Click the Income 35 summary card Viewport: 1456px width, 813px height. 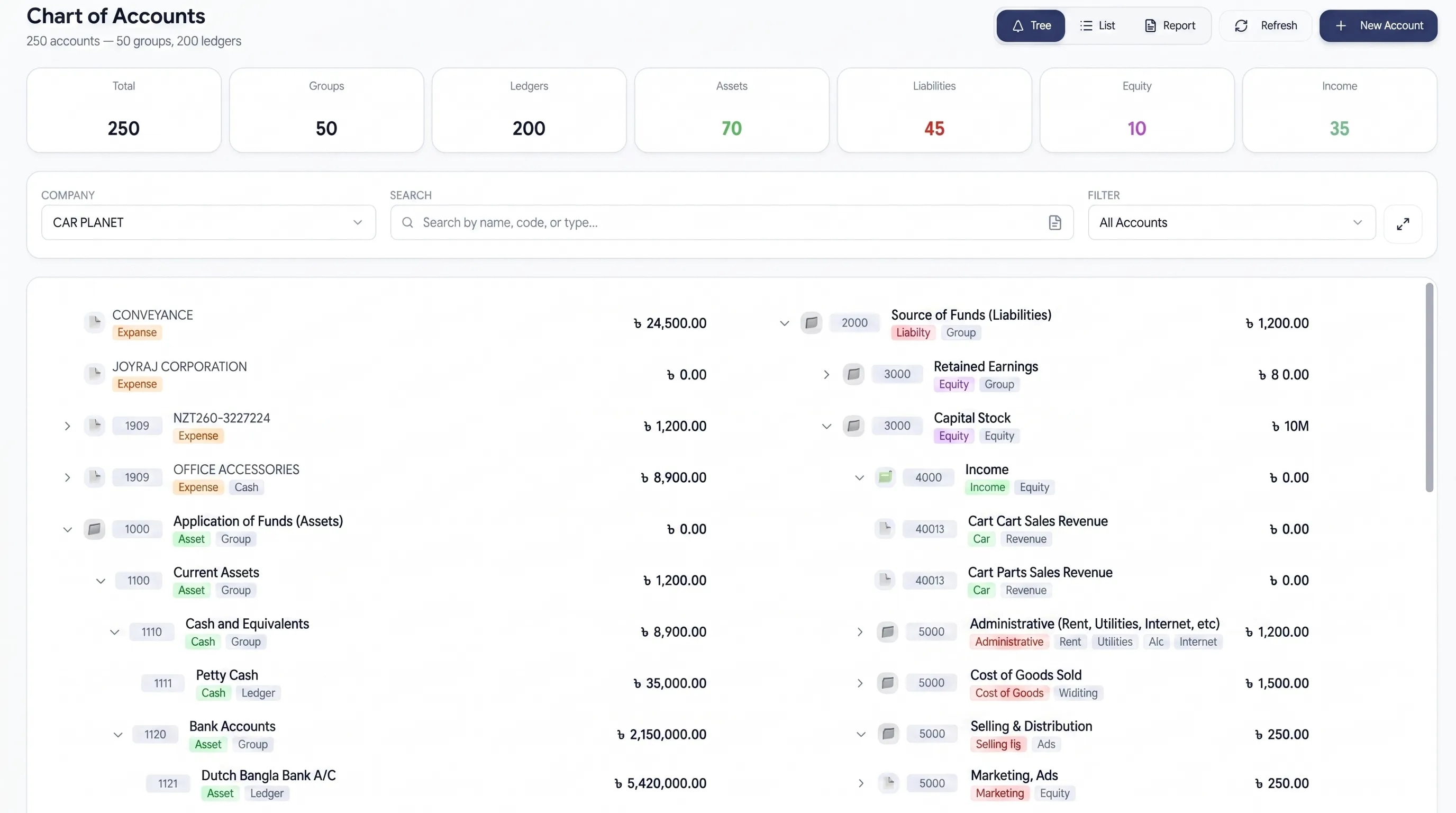pyautogui.click(x=1340, y=110)
